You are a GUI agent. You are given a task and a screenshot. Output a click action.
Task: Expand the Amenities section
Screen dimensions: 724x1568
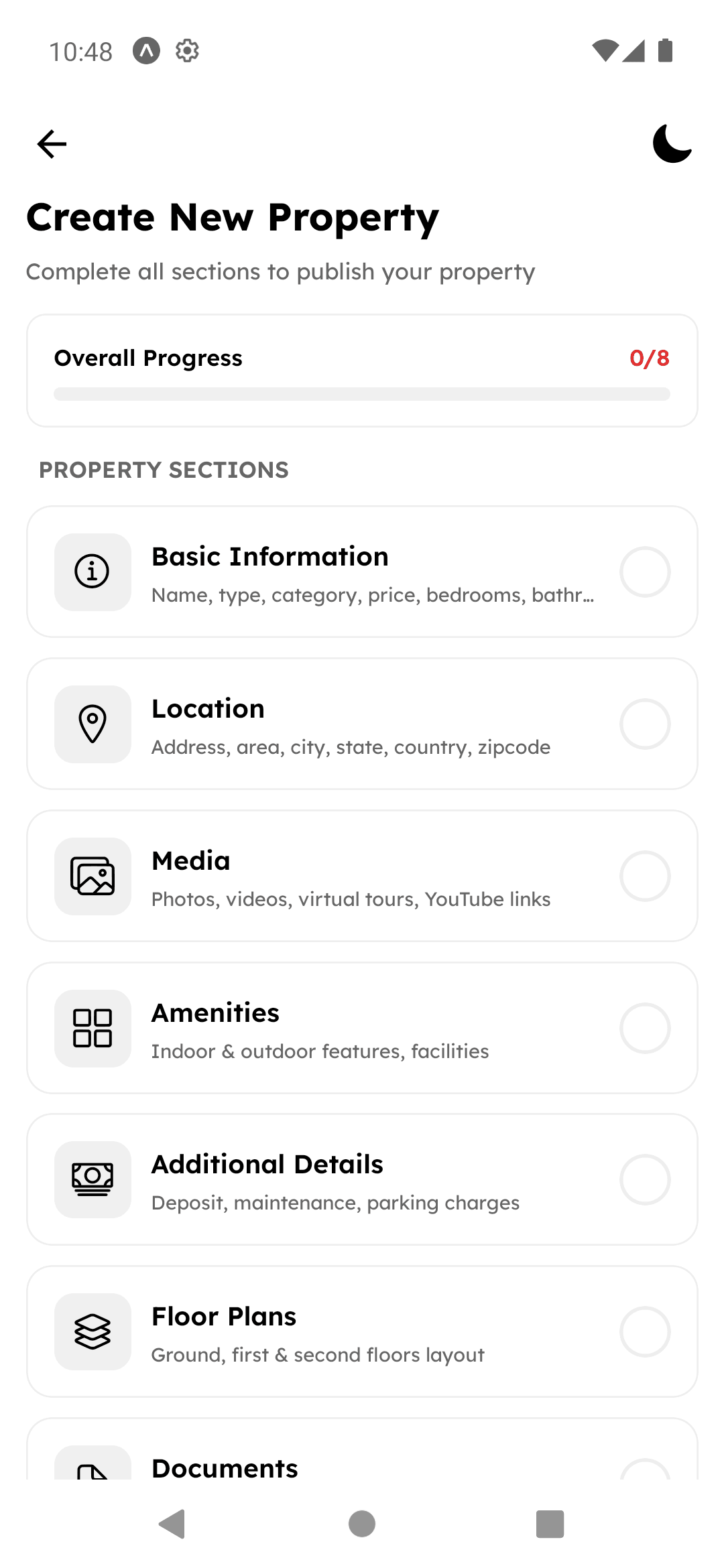[x=362, y=1028]
